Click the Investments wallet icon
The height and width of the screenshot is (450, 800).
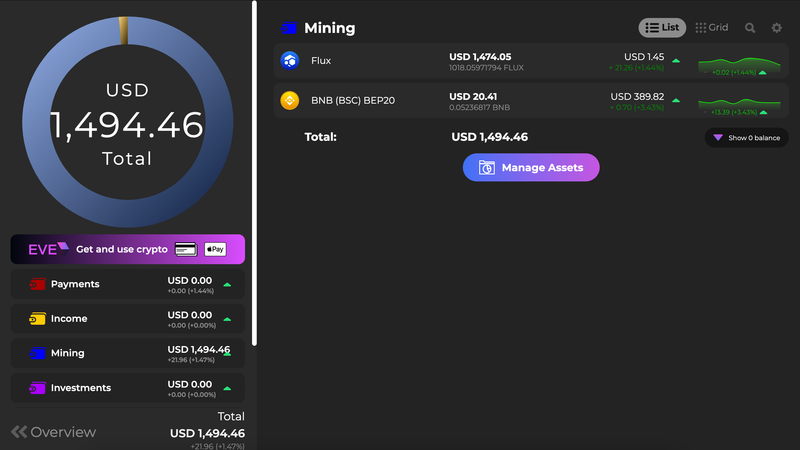pos(37,388)
